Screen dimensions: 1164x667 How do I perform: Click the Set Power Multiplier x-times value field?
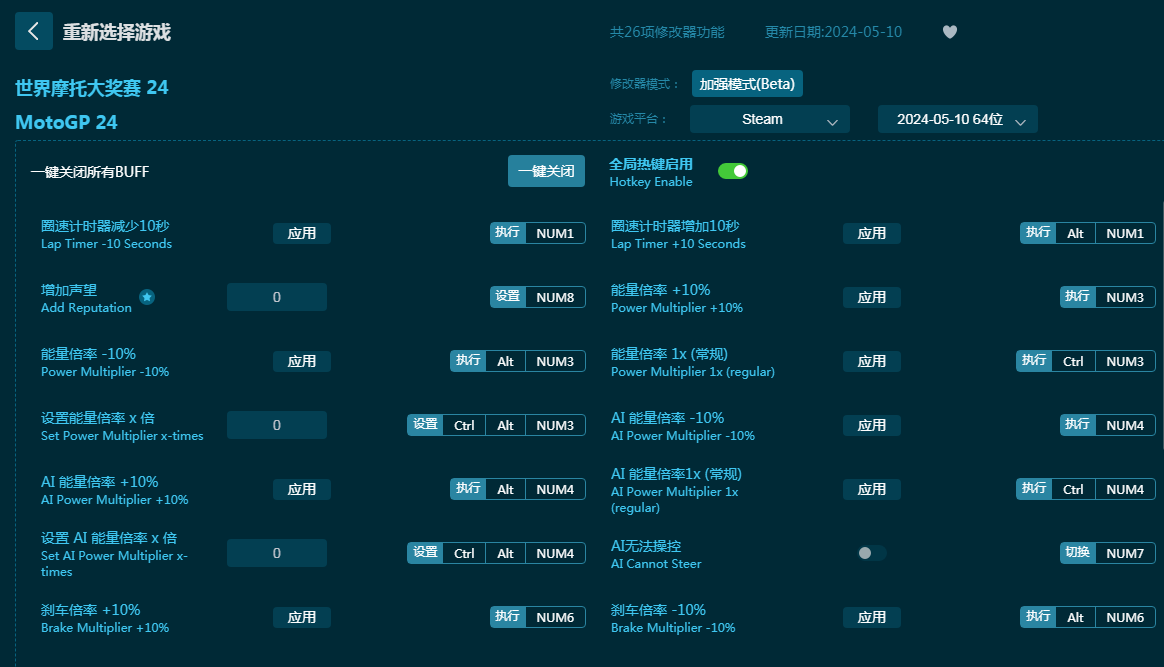click(277, 425)
